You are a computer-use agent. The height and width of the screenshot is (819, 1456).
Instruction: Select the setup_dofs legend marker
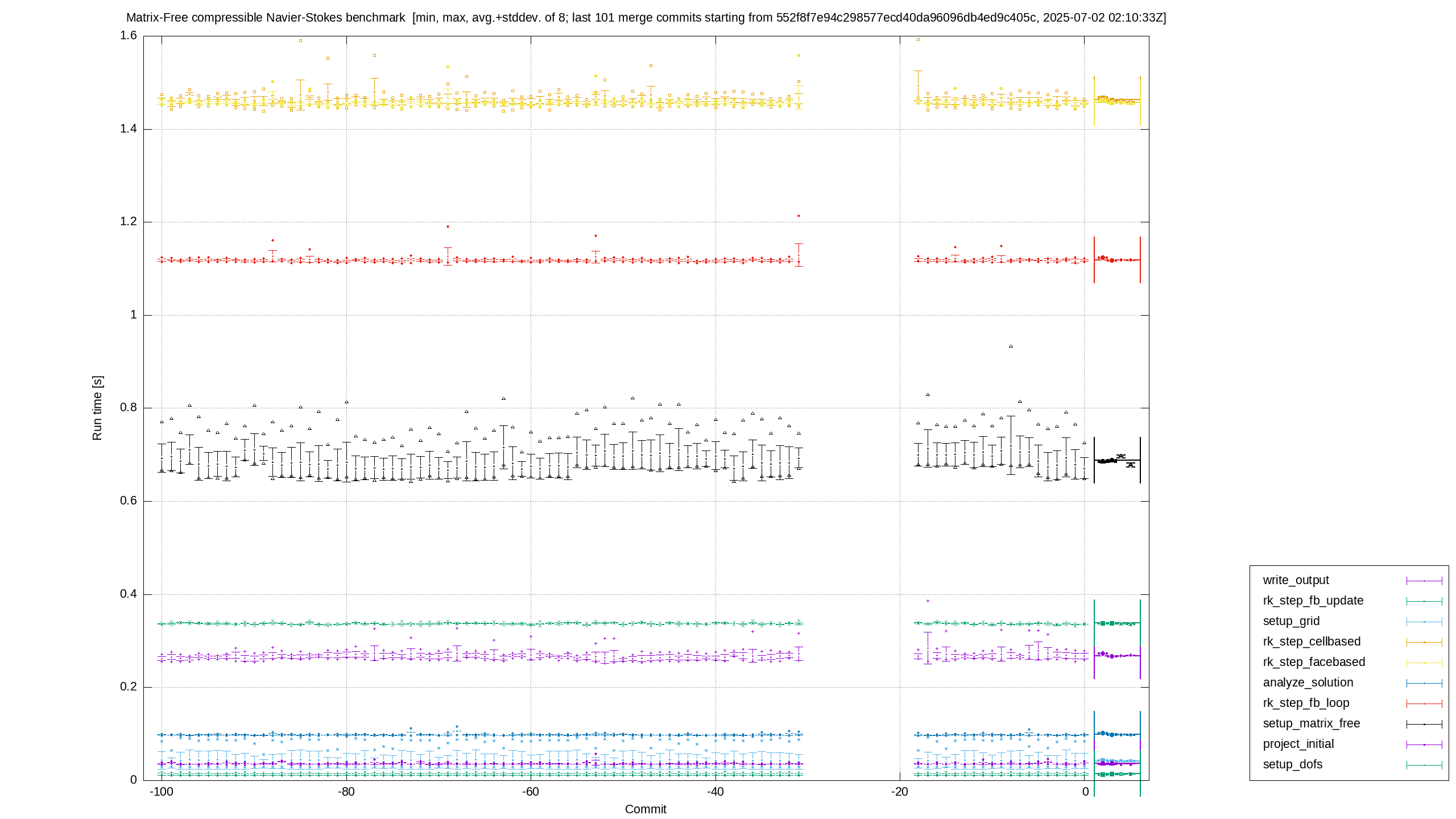1424,765
